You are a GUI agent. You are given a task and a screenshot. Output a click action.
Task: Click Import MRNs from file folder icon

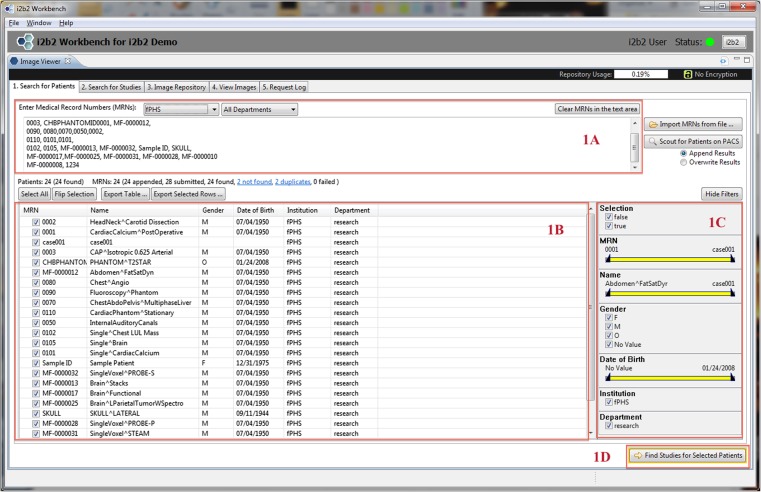click(x=655, y=123)
